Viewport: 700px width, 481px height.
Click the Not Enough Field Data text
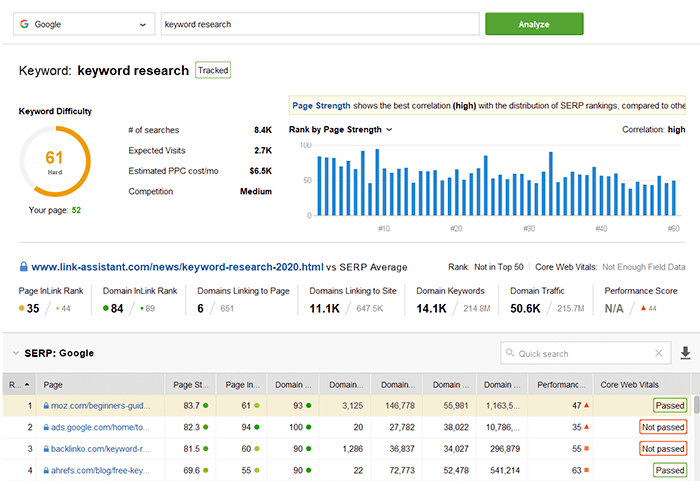tap(644, 267)
